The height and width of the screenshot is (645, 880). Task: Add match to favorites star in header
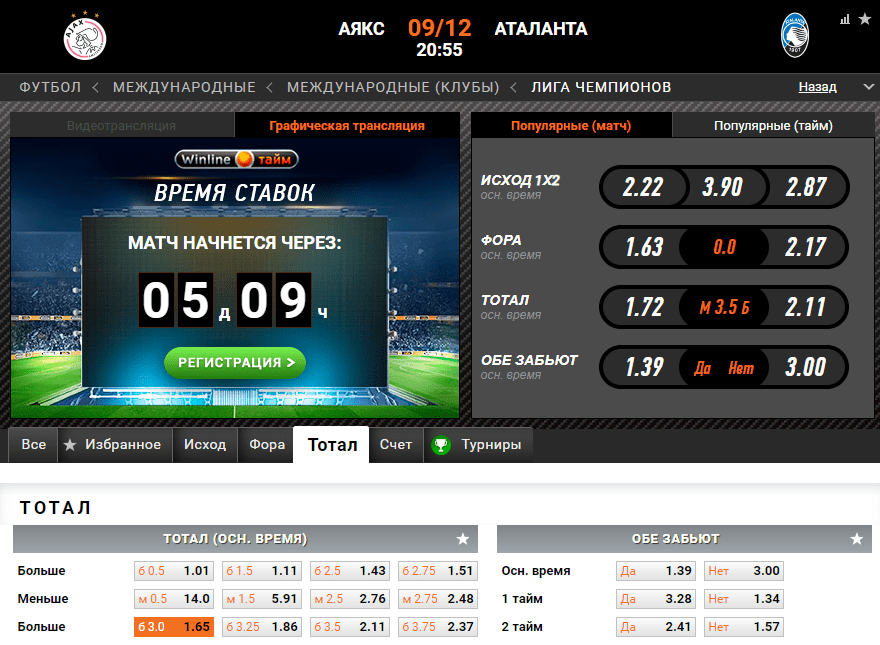[x=865, y=19]
